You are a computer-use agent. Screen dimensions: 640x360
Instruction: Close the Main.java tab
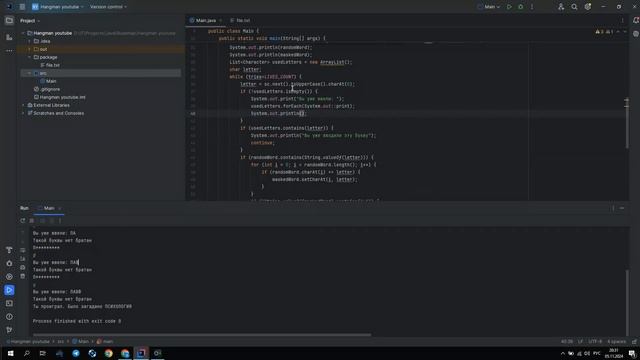point(221,20)
